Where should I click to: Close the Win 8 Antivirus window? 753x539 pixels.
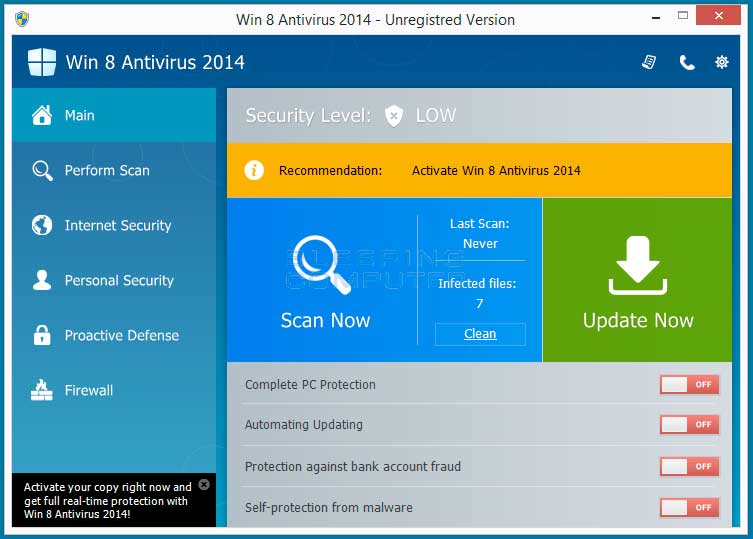point(718,15)
